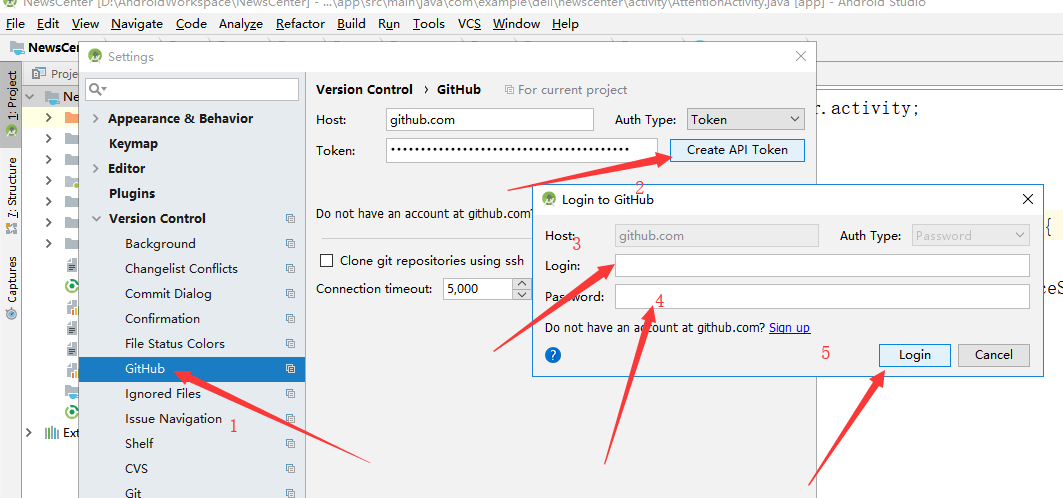The width and height of the screenshot is (1063, 498).
Task: Select Plugins in the settings tree
Action: [x=132, y=194]
